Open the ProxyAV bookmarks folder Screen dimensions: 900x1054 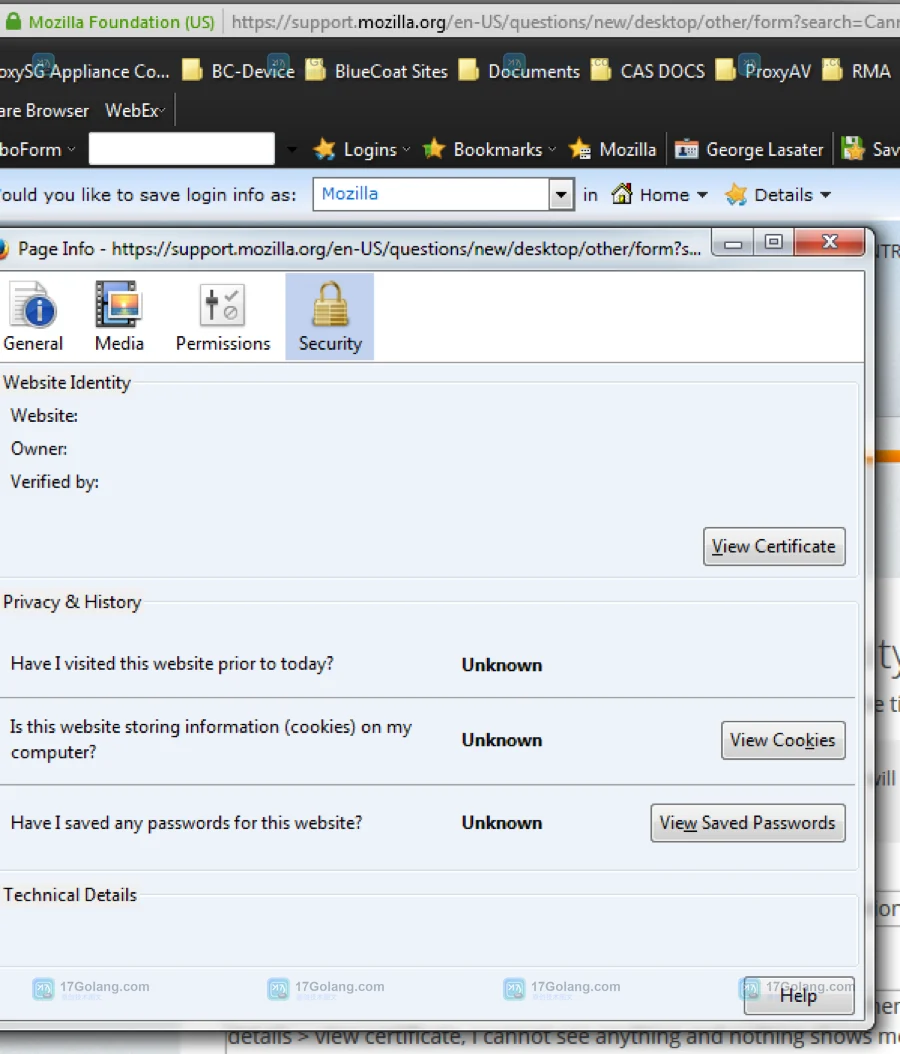pos(763,71)
